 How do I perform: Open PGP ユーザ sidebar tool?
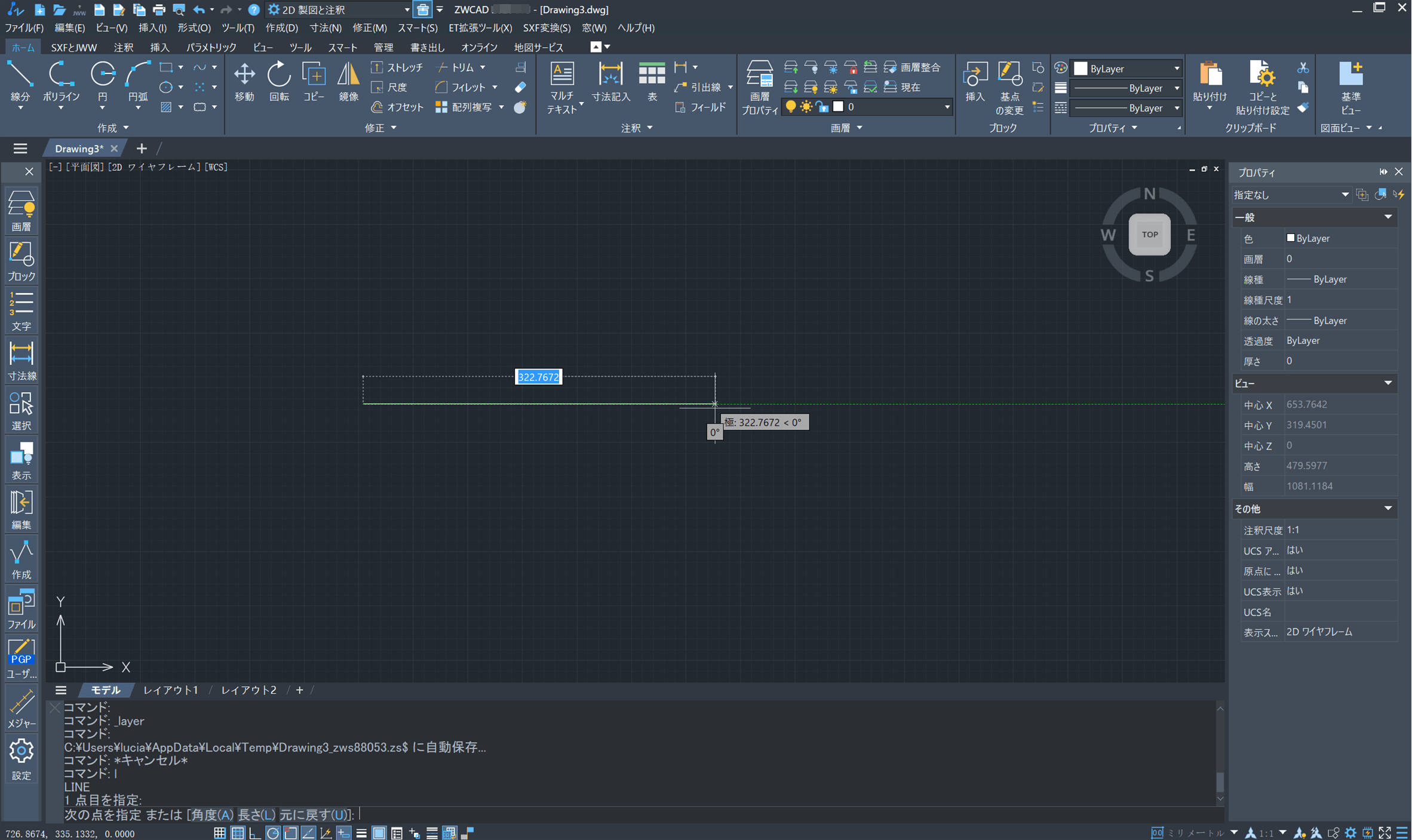coord(21,659)
